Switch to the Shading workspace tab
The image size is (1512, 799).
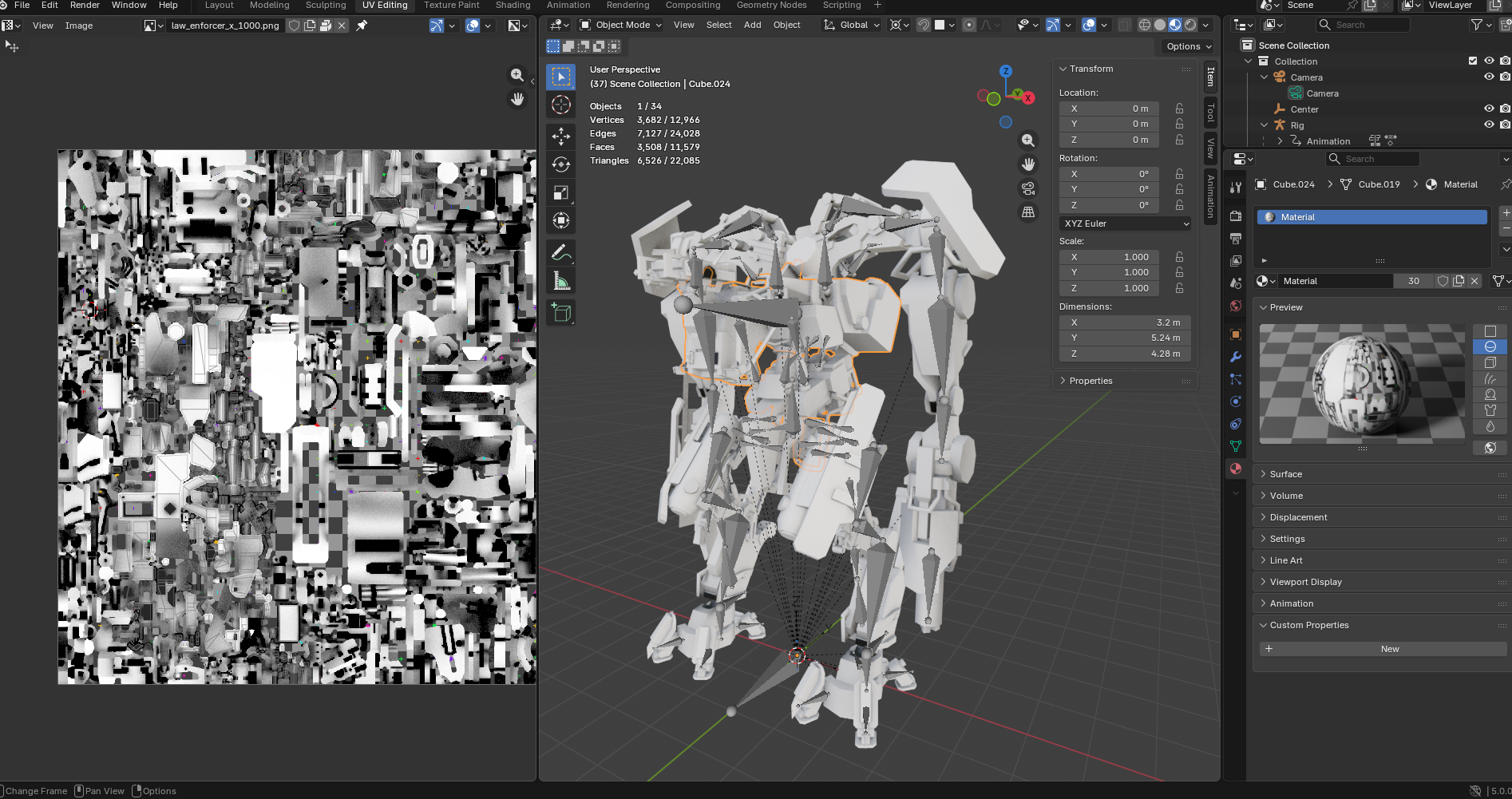click(x=513, y=6)
